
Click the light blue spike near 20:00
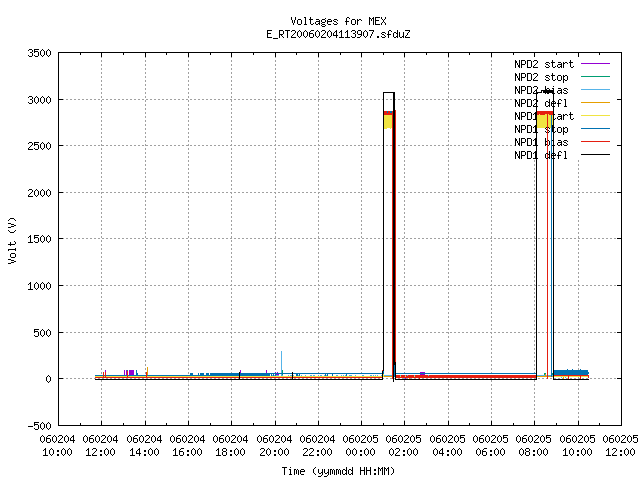281,362
